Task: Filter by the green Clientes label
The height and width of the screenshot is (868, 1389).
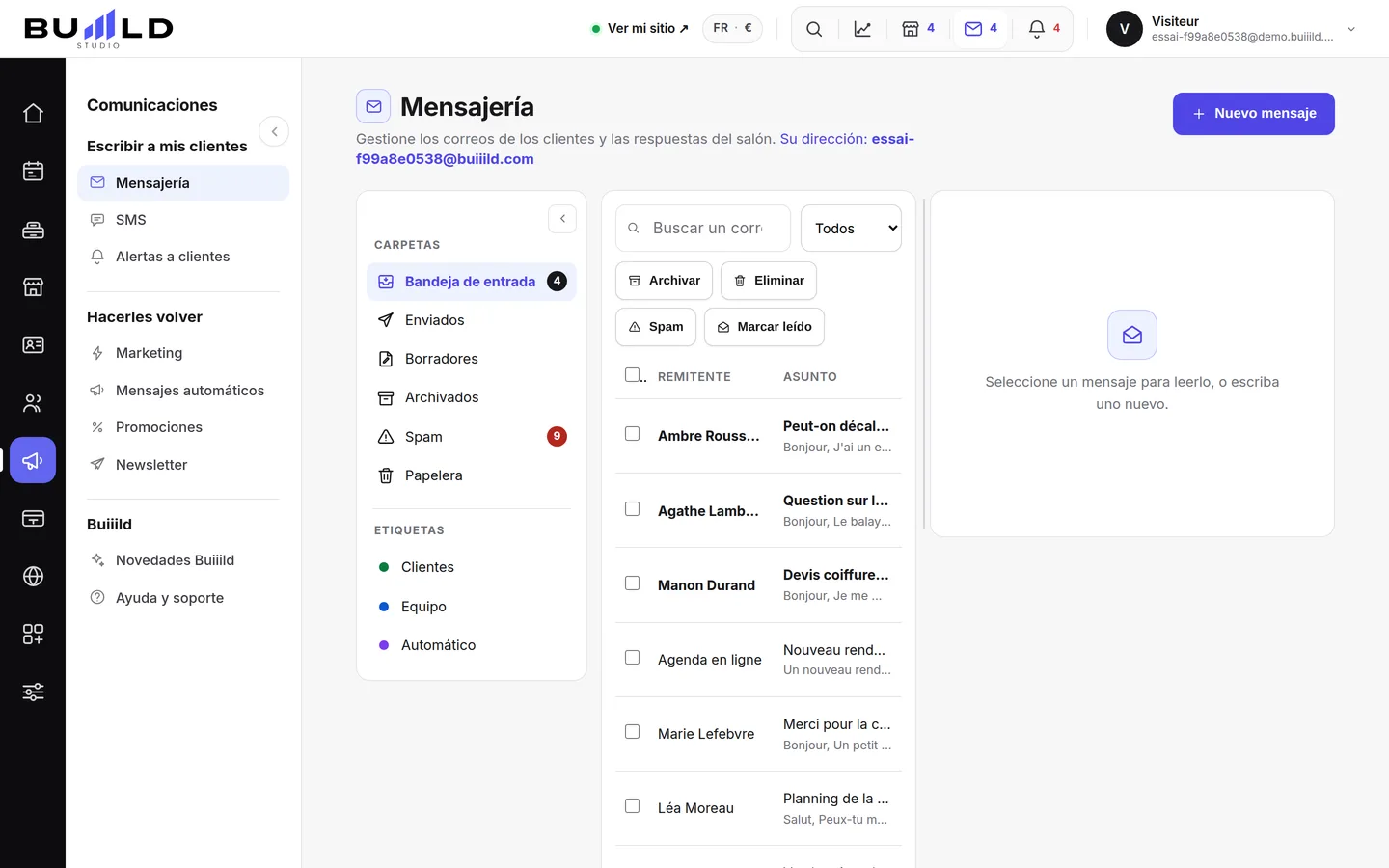Action: [x=472, y=567]
